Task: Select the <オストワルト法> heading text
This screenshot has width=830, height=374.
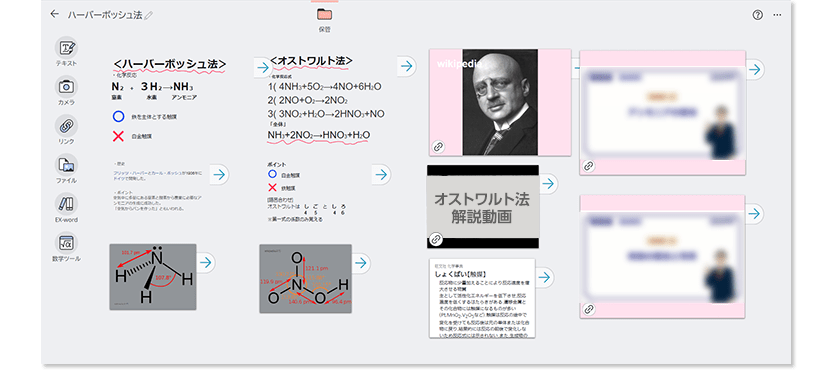Action: pos(311,60)
